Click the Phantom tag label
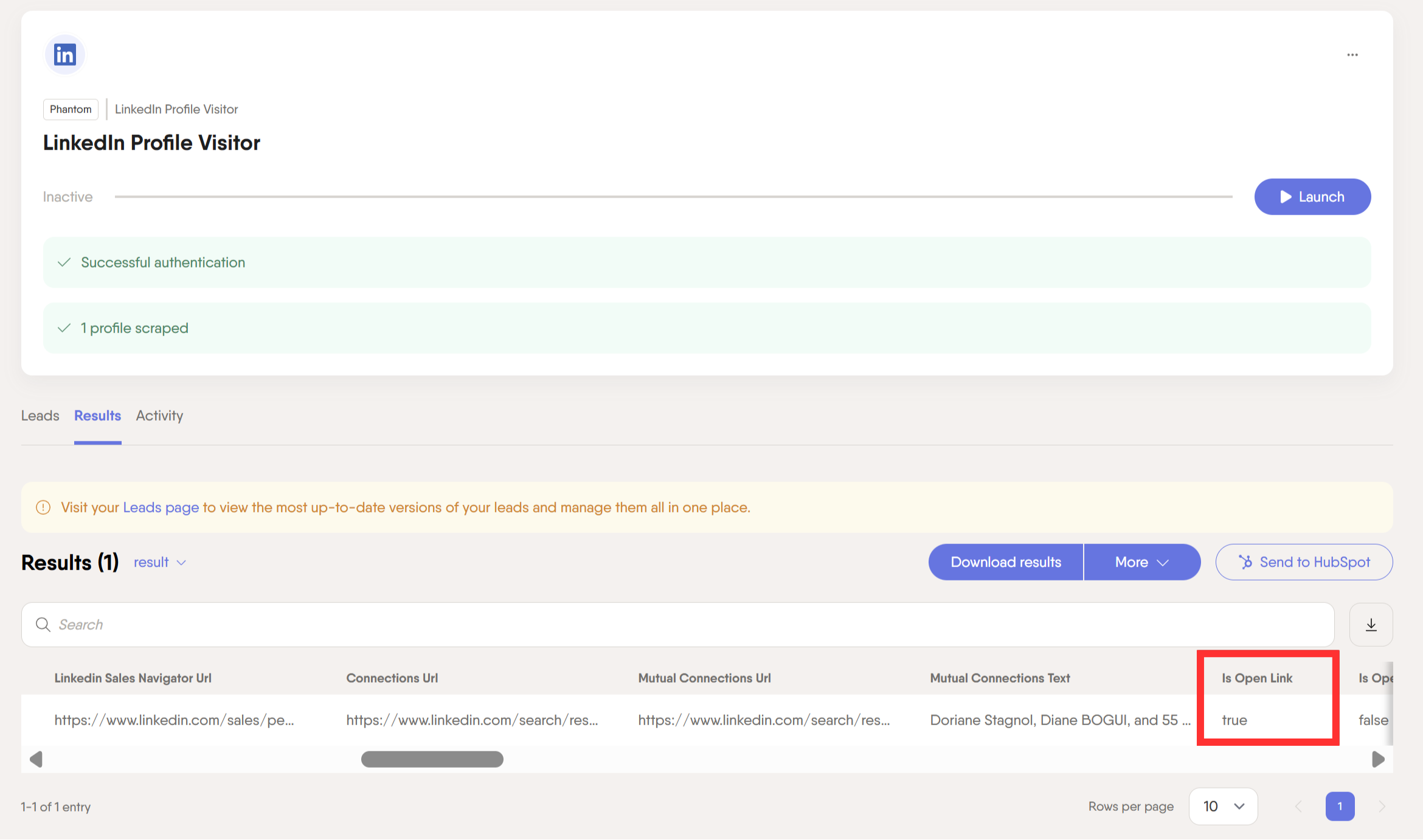The height and width of the screenshot is (840, 1423). pyautogui.click(x=71, y=109)
